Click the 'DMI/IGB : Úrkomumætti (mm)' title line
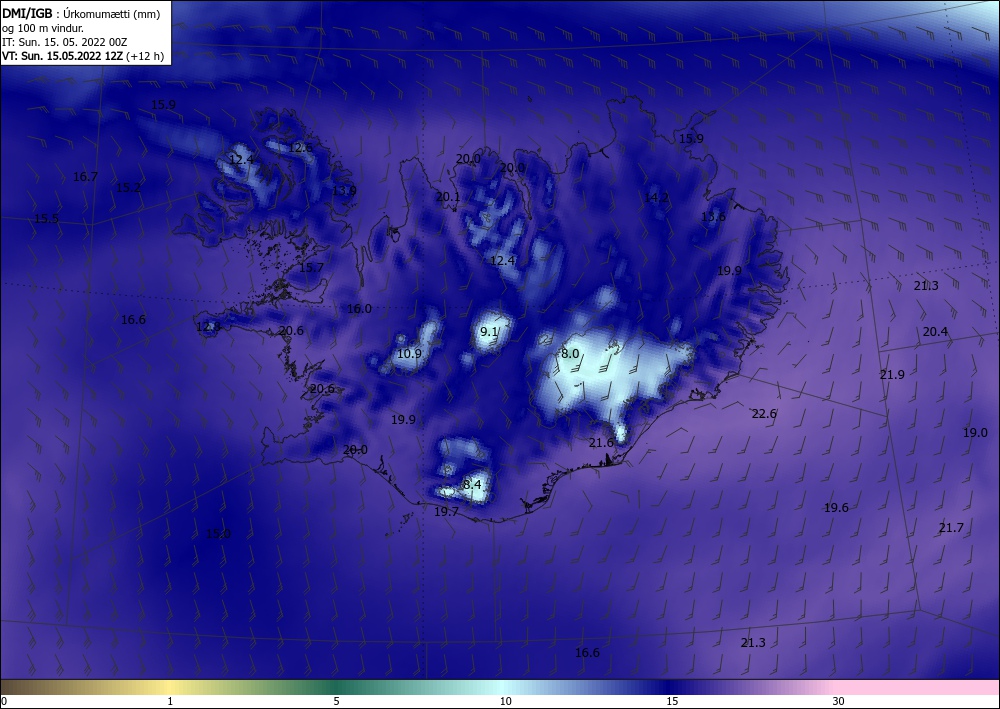 pos(81,14)
